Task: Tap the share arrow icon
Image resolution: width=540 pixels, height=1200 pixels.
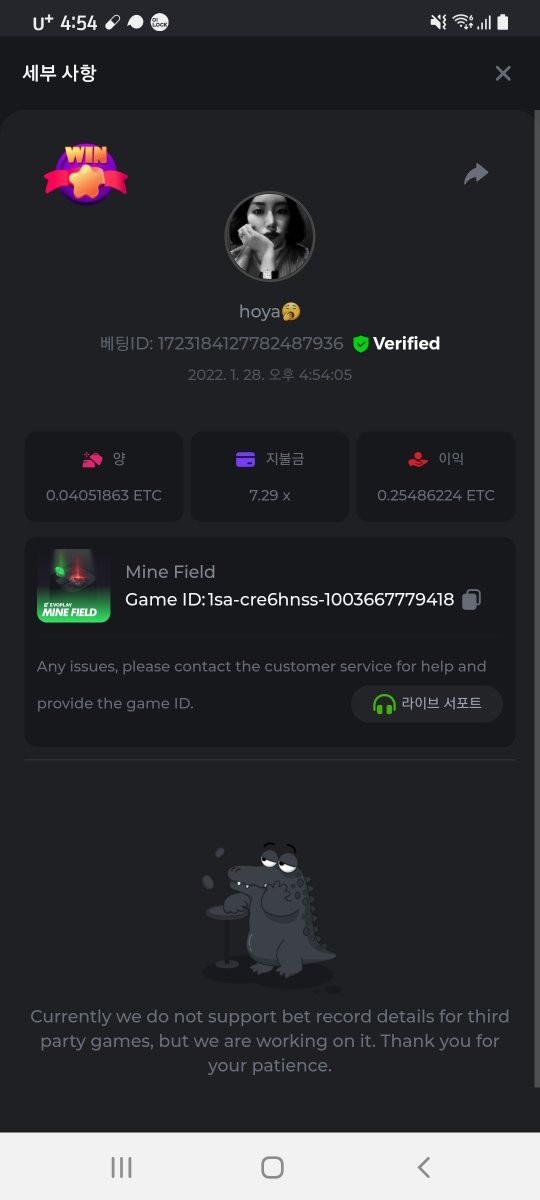Action: click(x=476, y=174)
